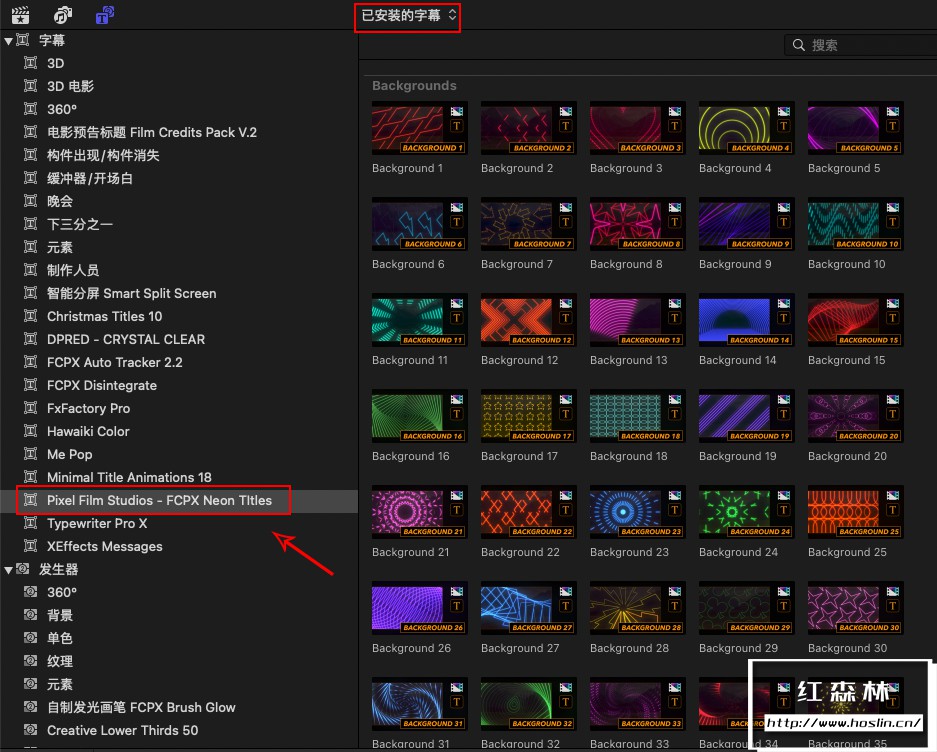Click the clip badge on Background 16
Screen dimensions: 937x752
tap(457, 400)
